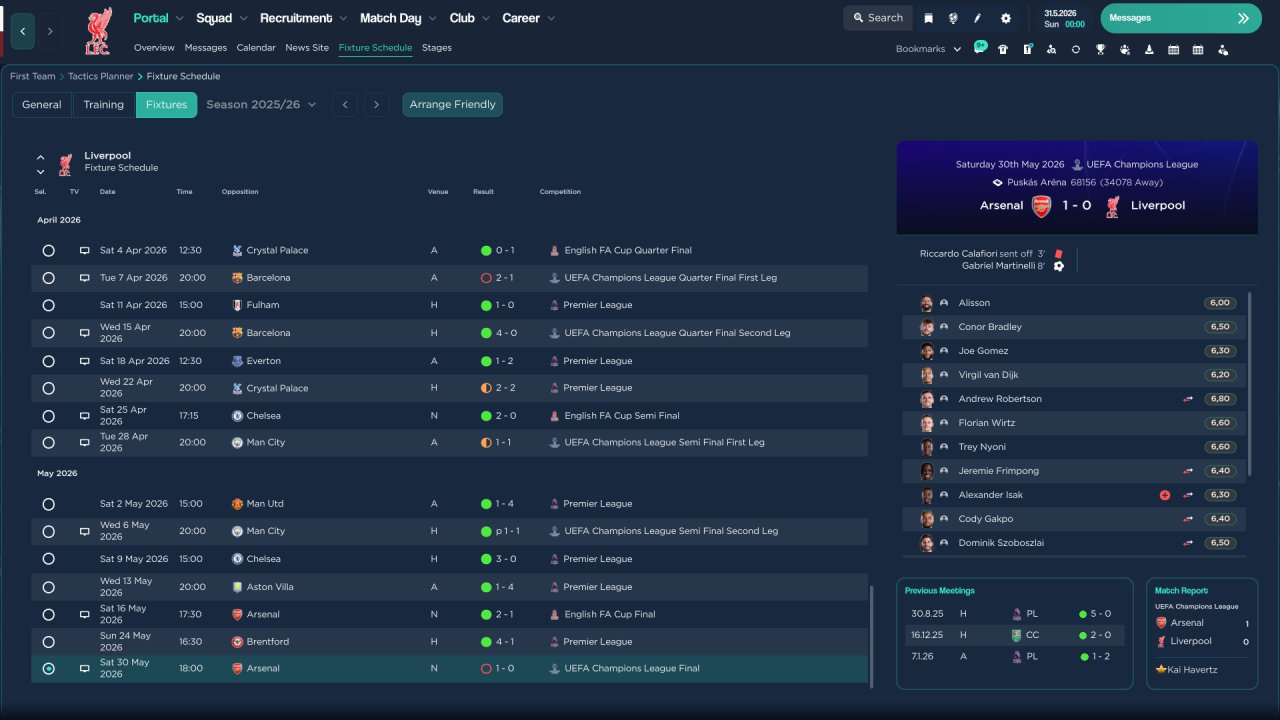Go back with the navigation back arrow
This screenshot has width=1280, height=720.
pyautogui.click(x=23, y=31)
